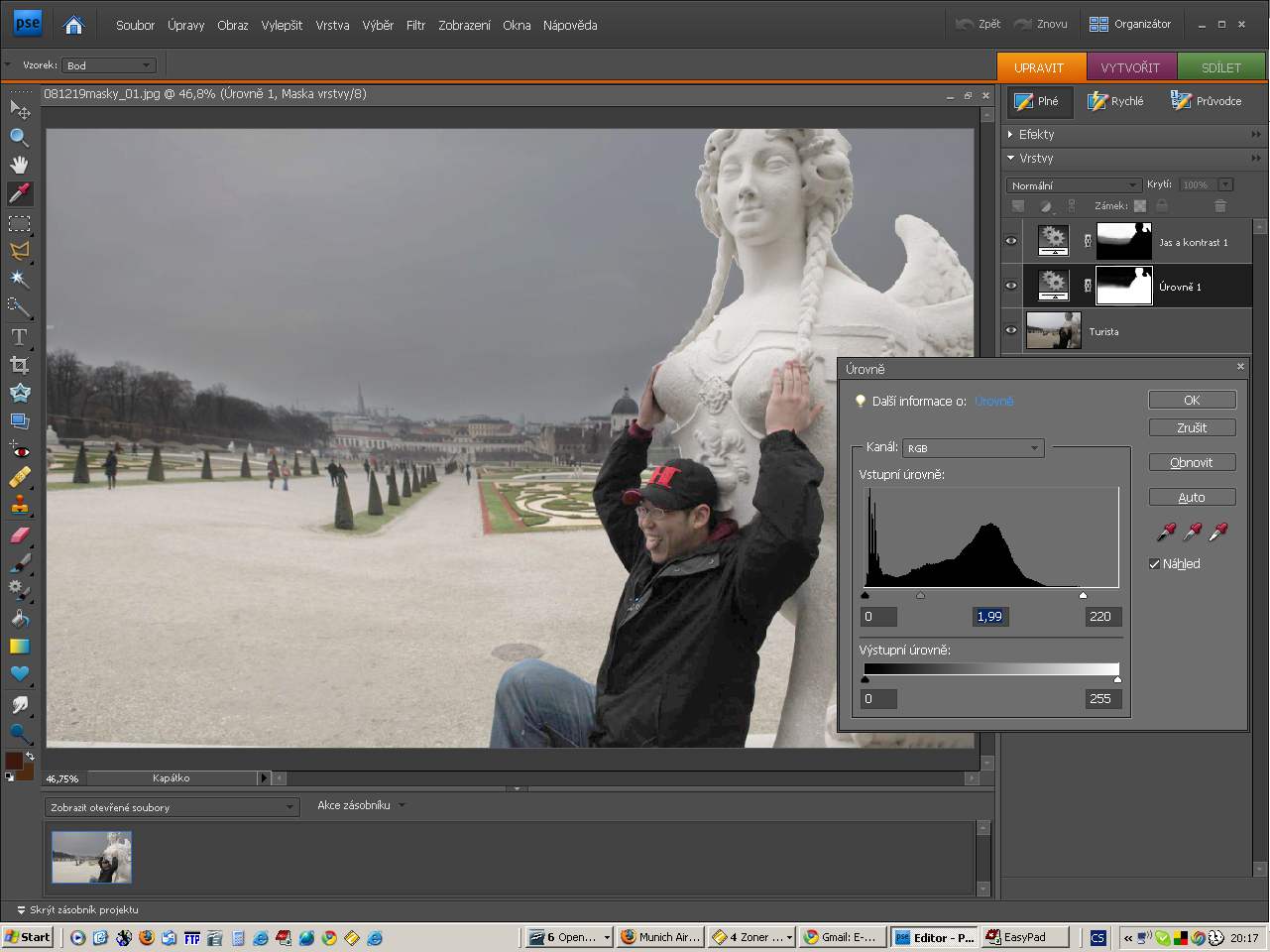1270x952 pixels.
Task: Select the Zoom magnifier tool
Action: pos(19,137)
